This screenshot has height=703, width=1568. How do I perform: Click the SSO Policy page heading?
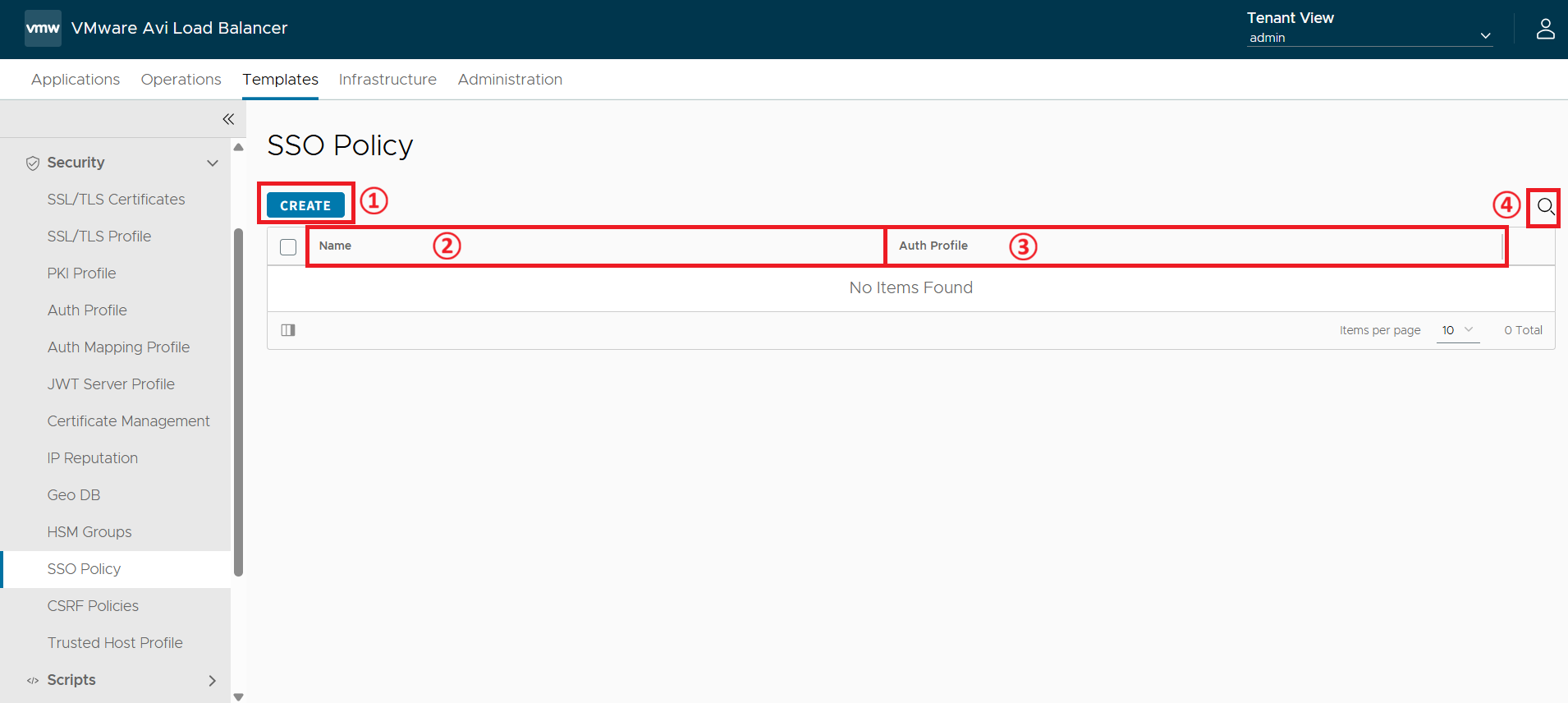tap(340, 145)
